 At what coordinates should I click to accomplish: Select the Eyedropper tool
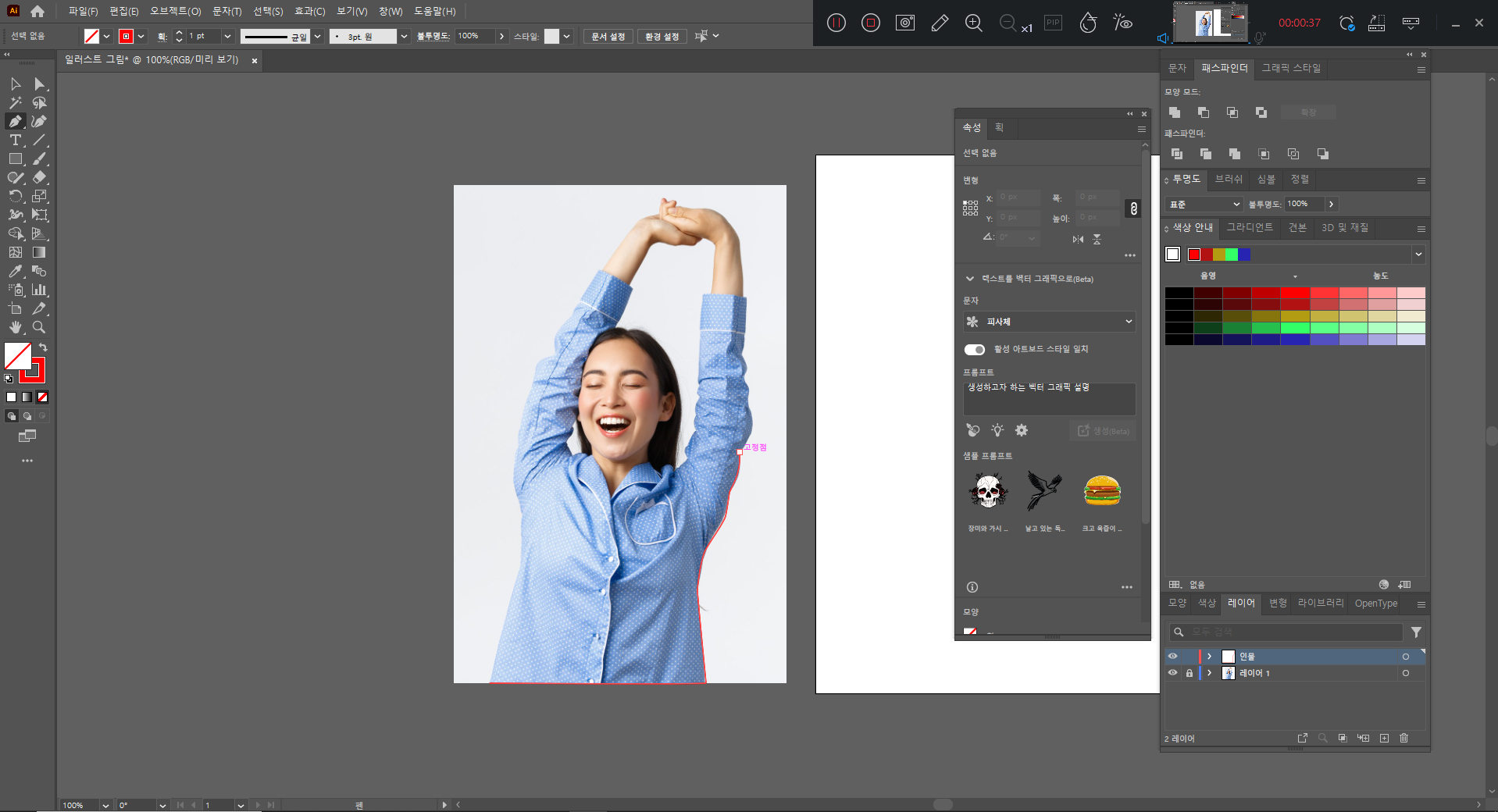click(15, 272)
